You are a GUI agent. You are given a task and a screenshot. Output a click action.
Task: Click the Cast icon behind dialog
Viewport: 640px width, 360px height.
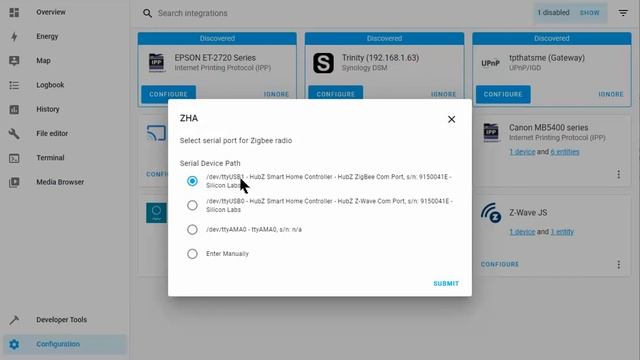pos(156,133)
